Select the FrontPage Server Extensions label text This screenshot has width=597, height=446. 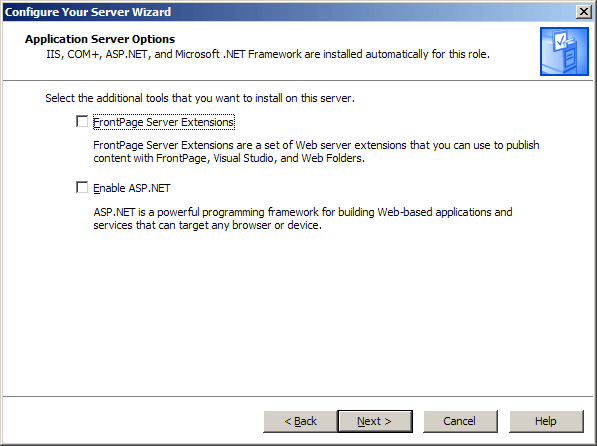point(164,122)
